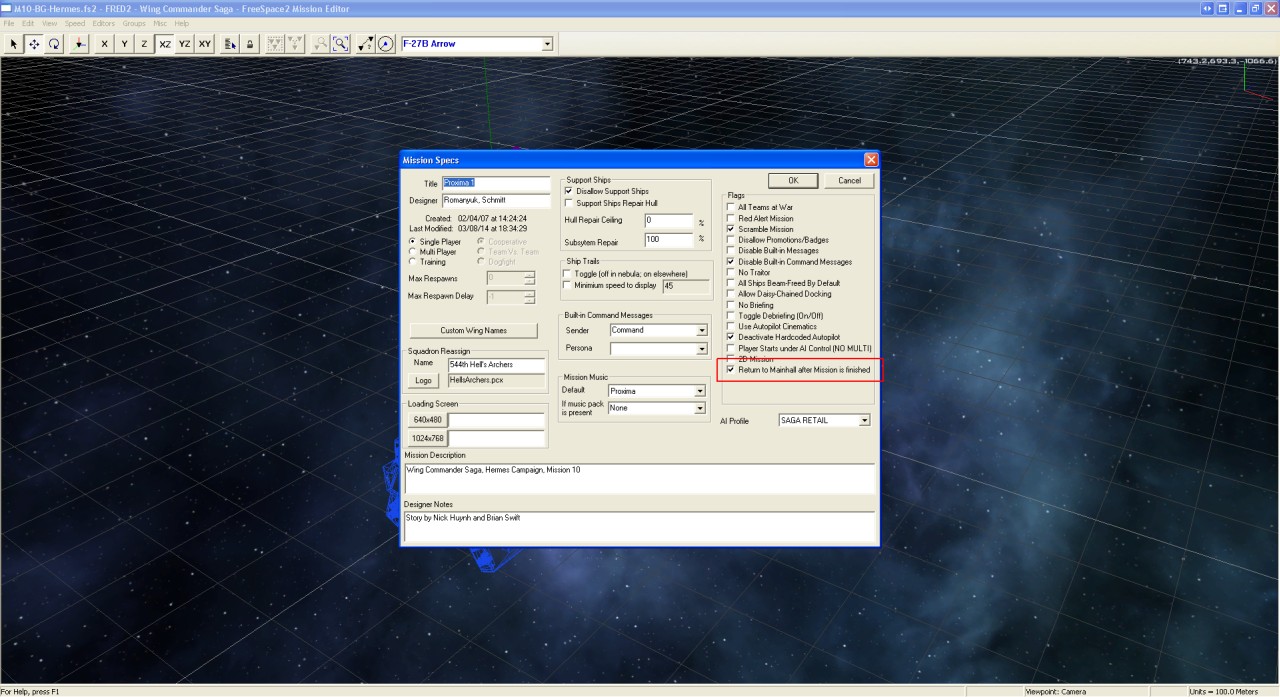Open the Groups menu

coord(134,23)
